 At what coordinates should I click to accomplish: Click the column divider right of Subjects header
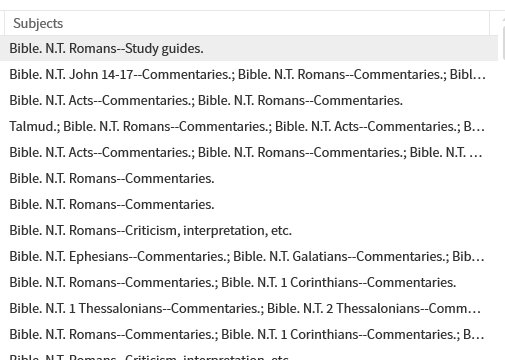click(489, 23)
